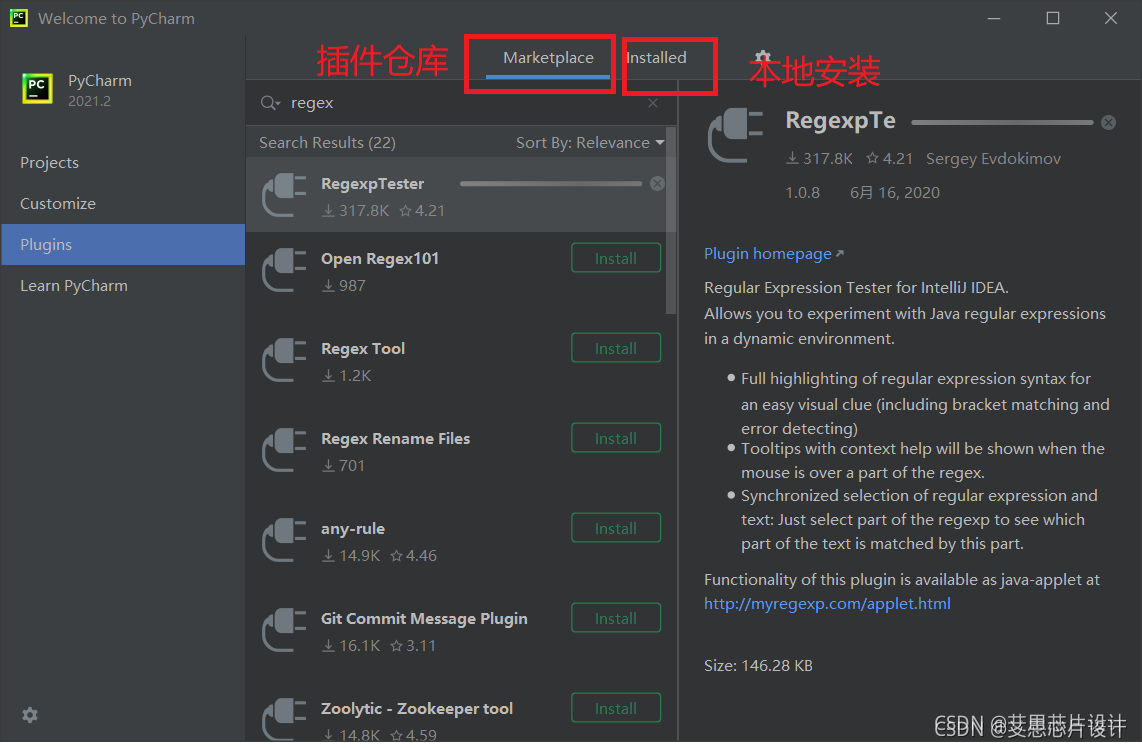
Task: Click the Open Regex101 plugin icon
Action: [x=285, y=270]
